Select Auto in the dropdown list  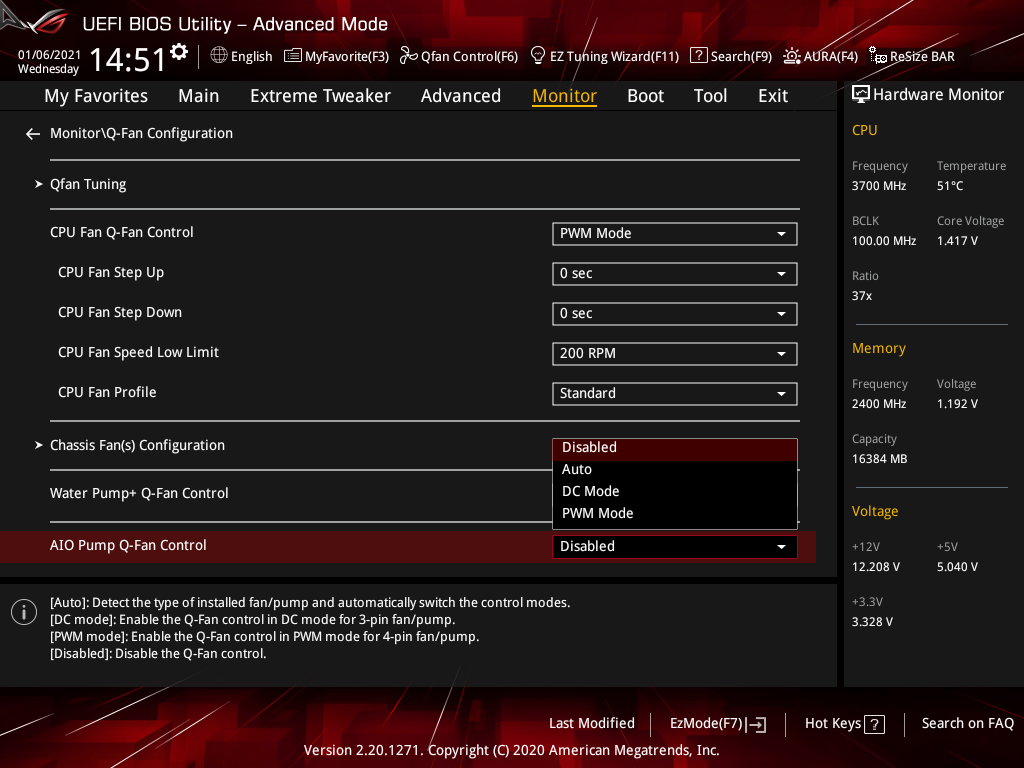pos(675,470)
